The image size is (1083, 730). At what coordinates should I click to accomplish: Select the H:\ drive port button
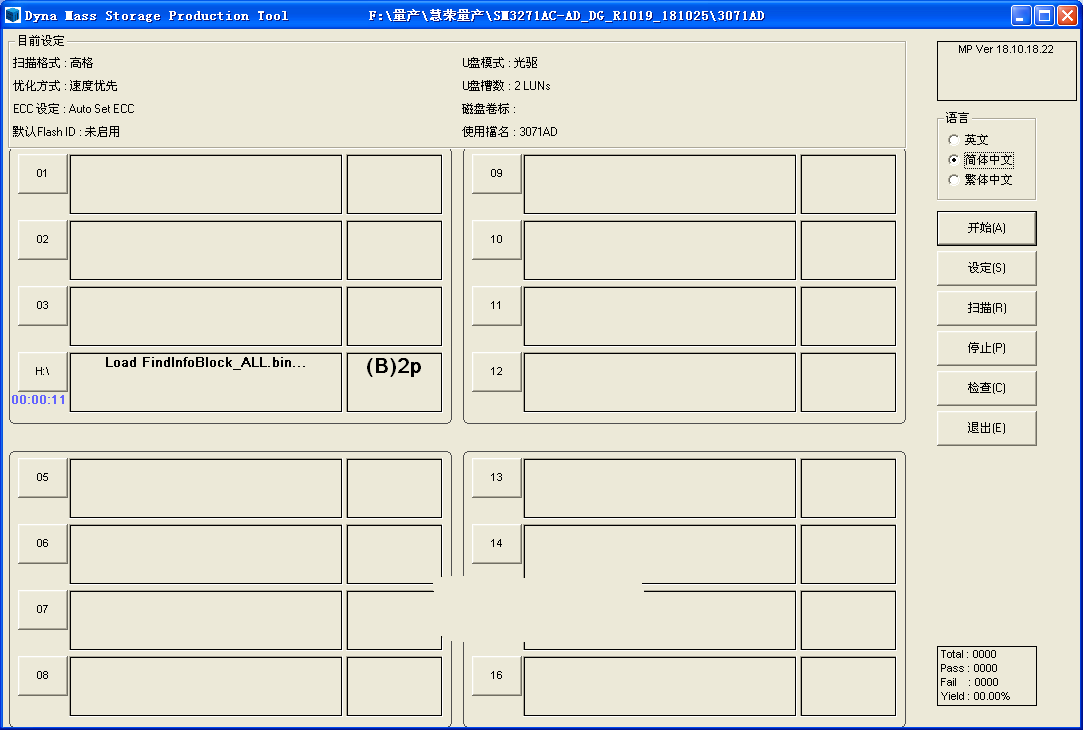pos(43,372)
